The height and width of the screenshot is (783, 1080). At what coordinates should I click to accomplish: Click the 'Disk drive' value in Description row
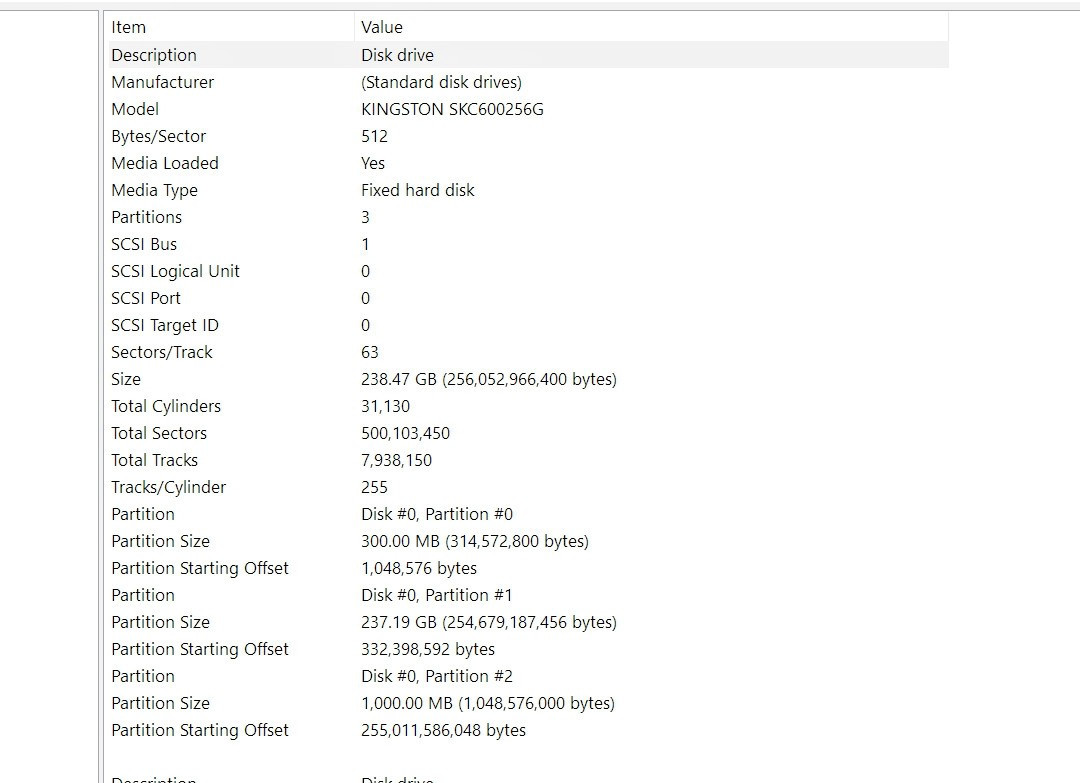(x=397, y=55)
